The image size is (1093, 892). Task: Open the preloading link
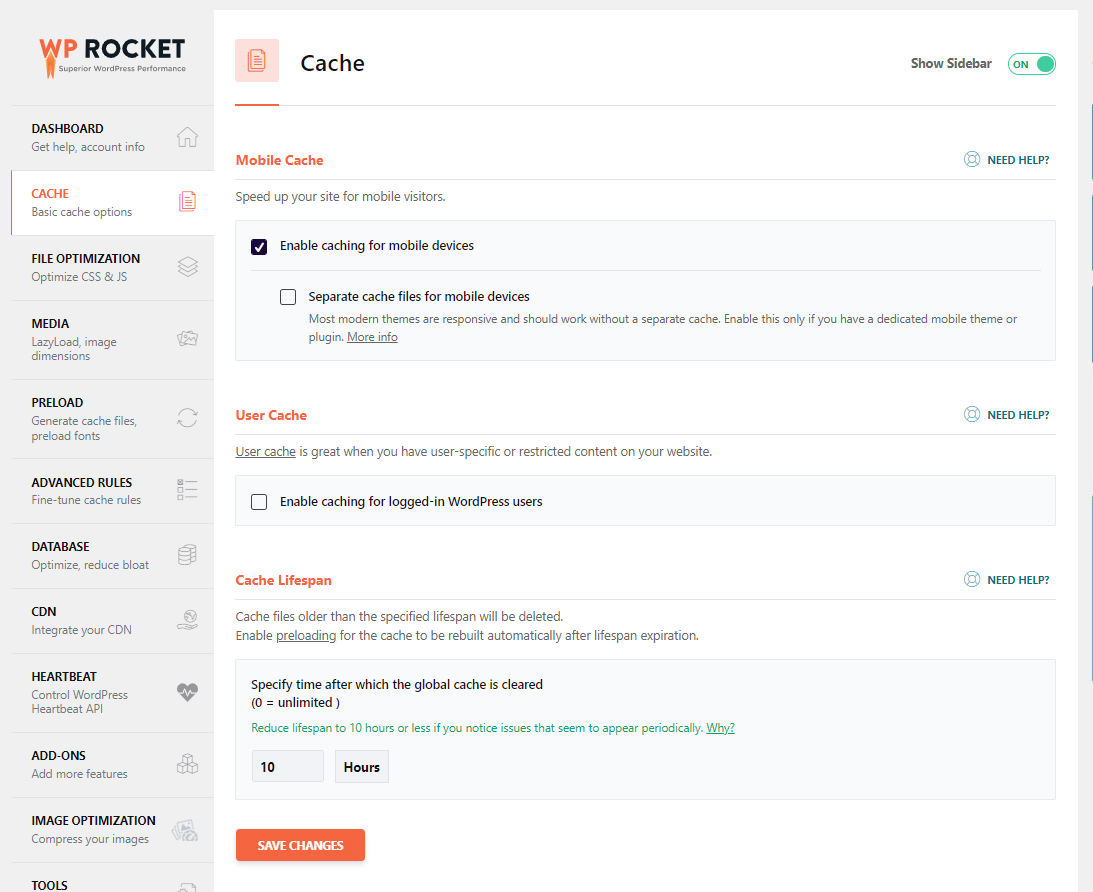(307, 636)
